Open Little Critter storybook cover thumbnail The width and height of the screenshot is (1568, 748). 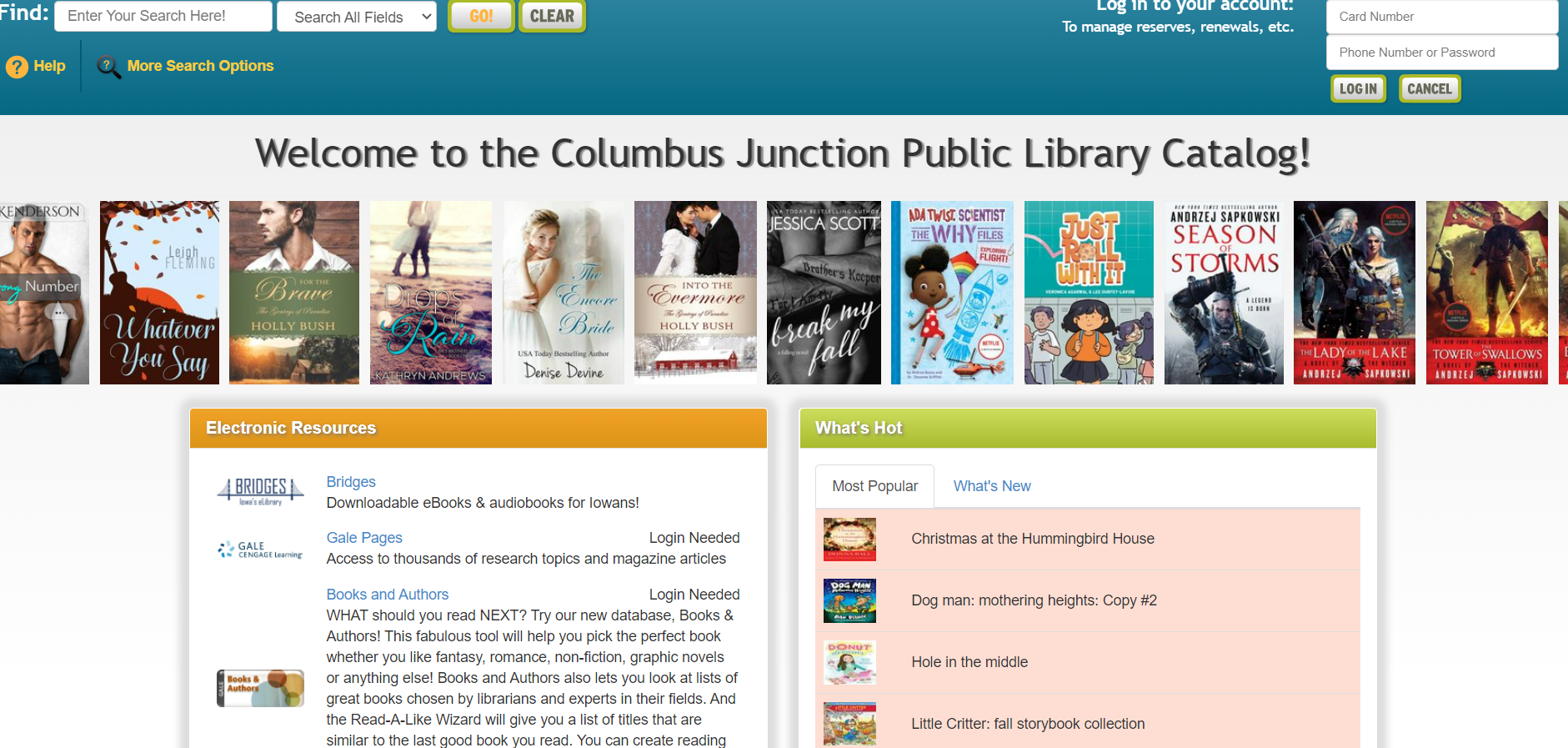849,724
